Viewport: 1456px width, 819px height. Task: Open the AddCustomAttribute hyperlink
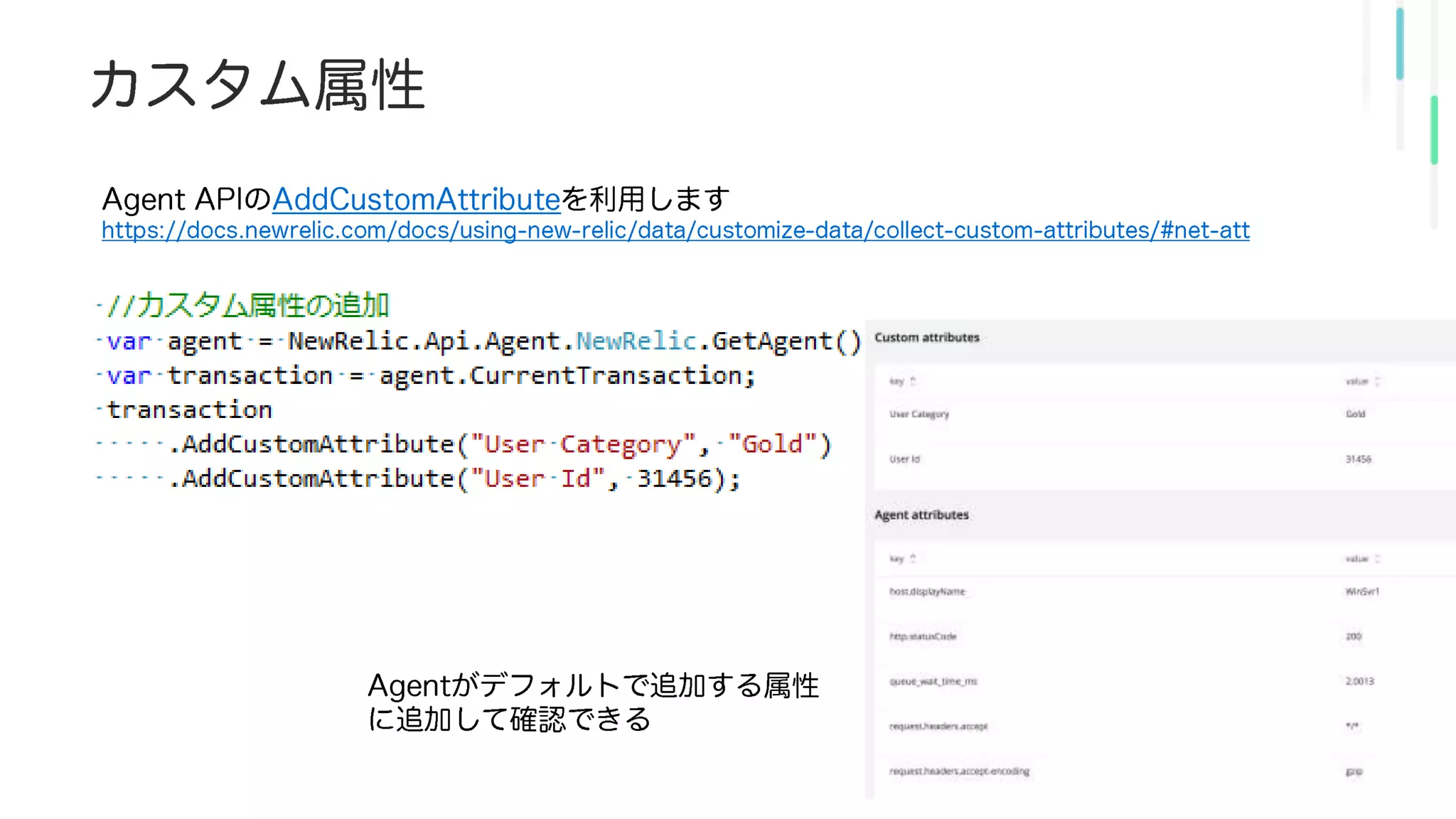point(416,199)
